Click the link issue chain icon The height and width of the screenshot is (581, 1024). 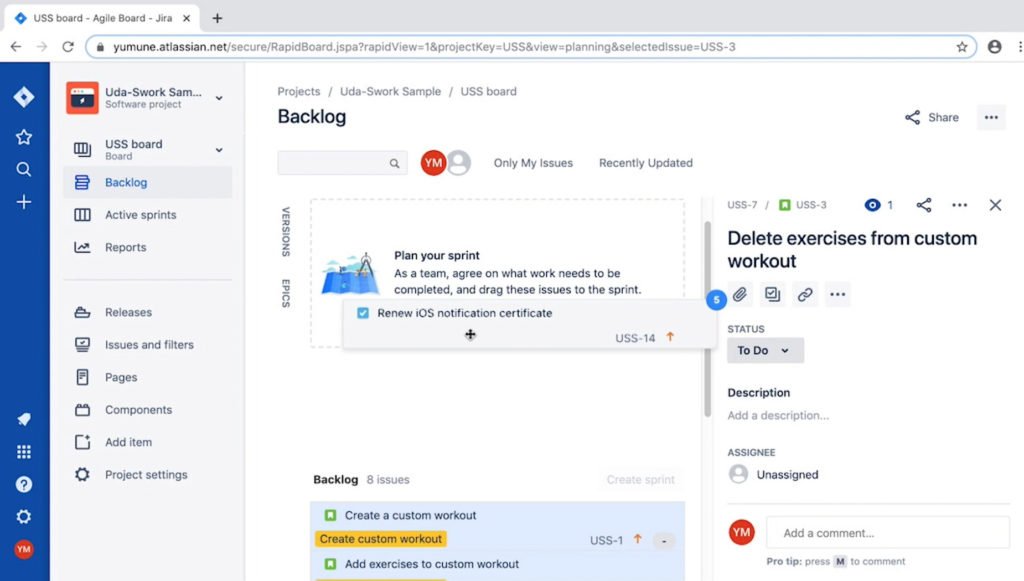point(805,294)
